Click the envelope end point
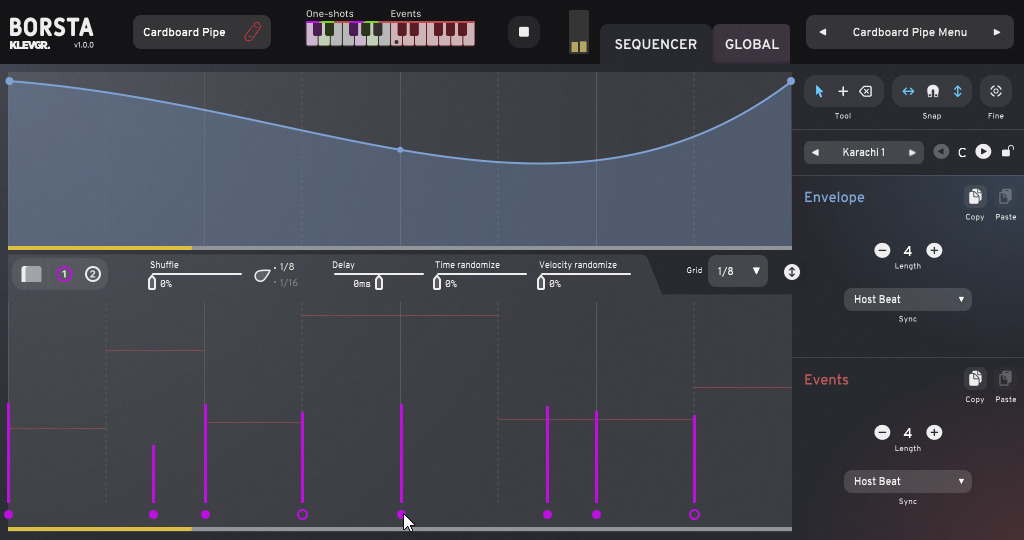The width and height of the screenshot is (1024, 540). click(791, 81)
